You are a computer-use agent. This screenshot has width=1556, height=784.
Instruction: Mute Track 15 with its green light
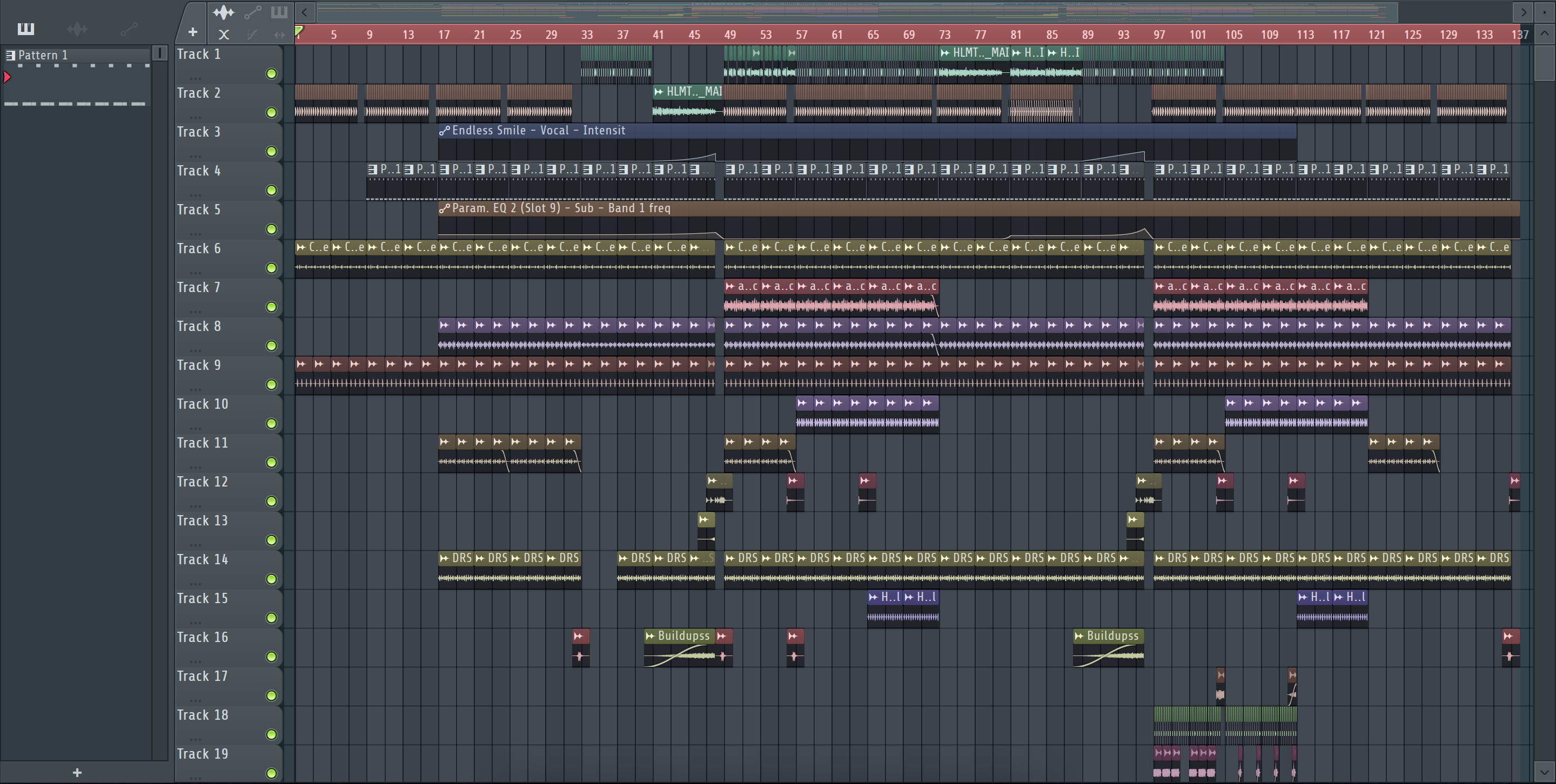click(x=271, y=618)
